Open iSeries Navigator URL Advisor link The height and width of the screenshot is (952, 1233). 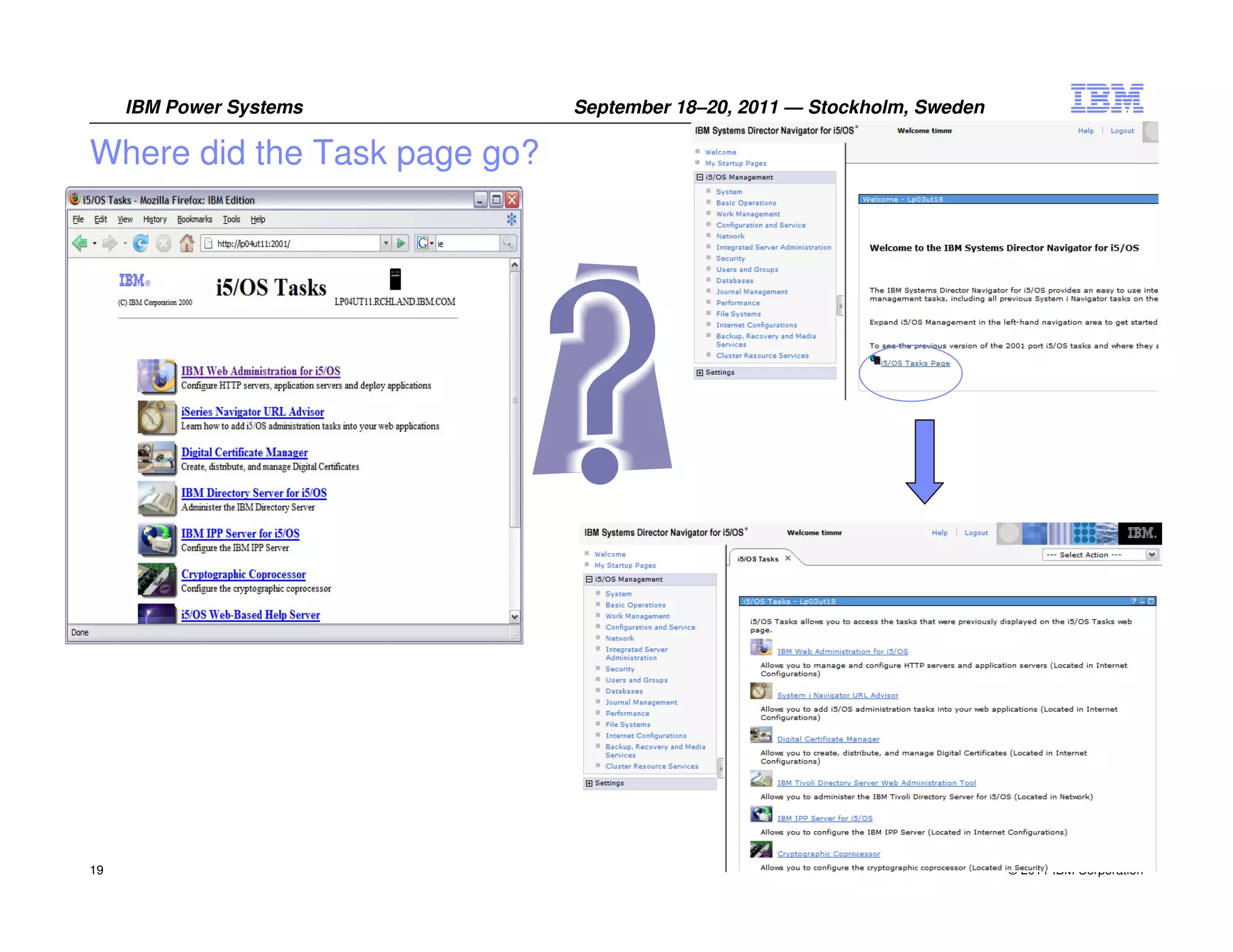click(253, 412)
